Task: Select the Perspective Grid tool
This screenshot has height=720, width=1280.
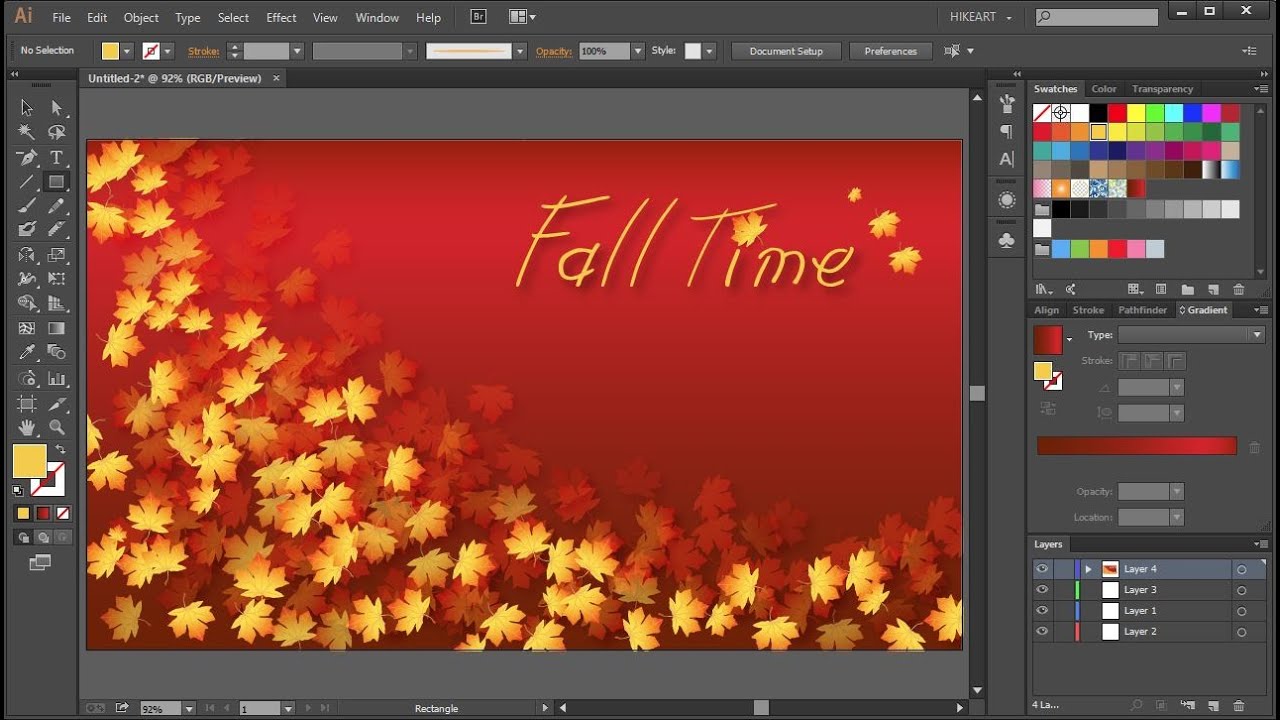Action: tap(57, 304)
